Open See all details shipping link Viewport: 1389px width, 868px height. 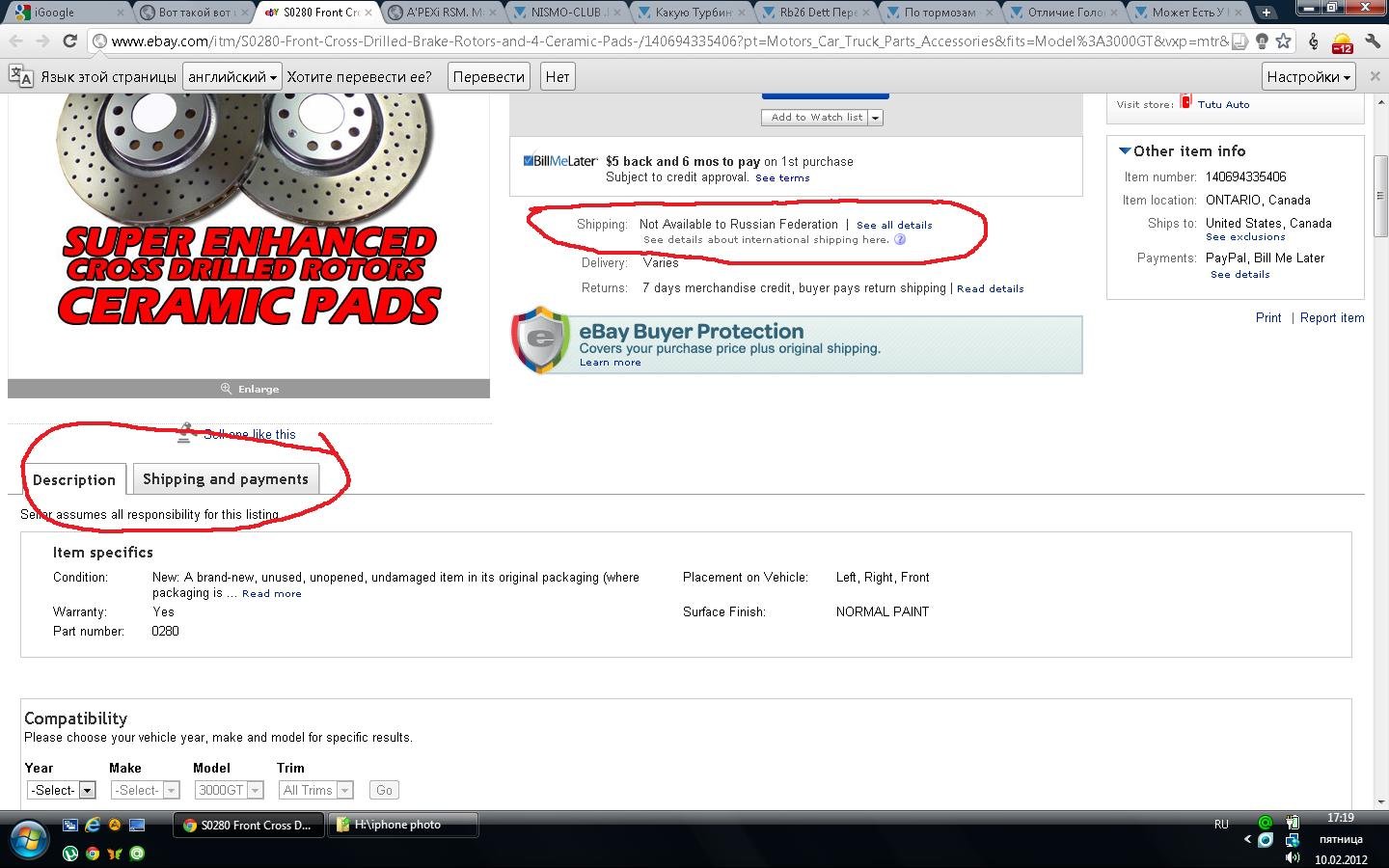click(x=894, y=225)
